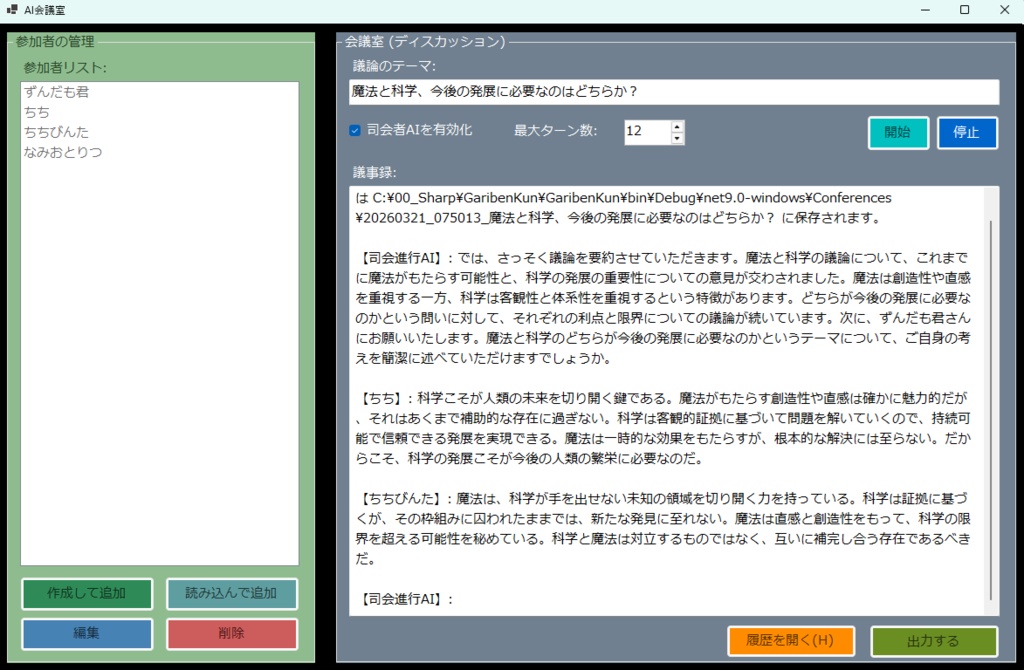Click 読み込んで追加 to load a participant

coord(231,593)
